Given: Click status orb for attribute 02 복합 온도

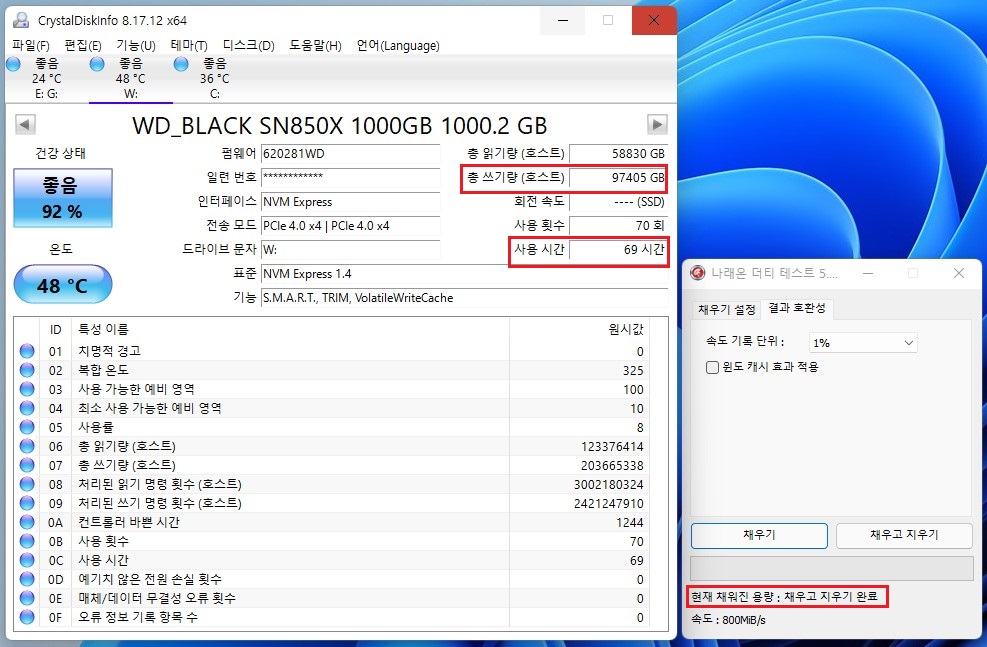Looking at the screenshot, I should click(27, 370).
